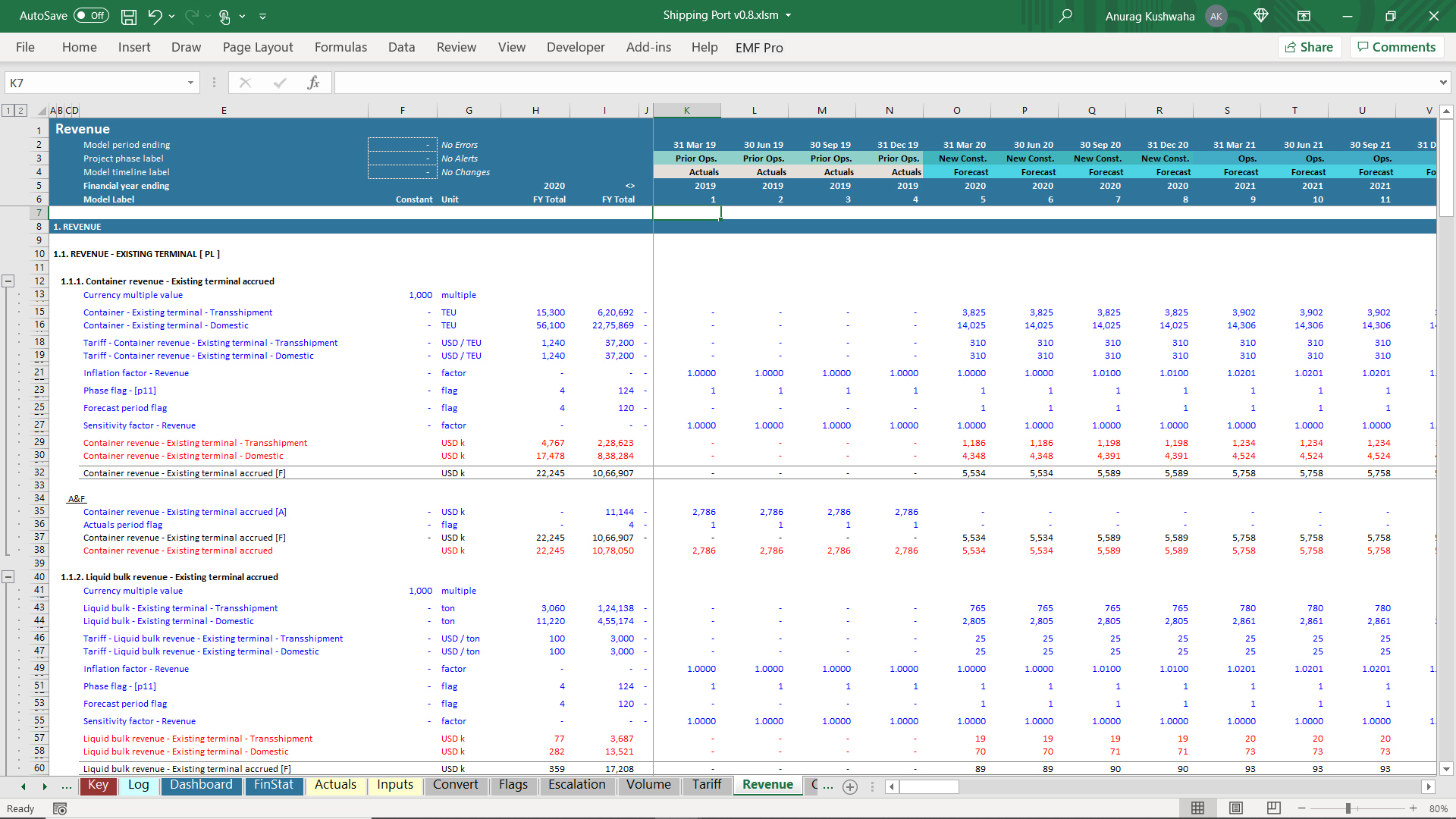Click the Ribbon Display Options icon
Image resolution: width=1456 pixels, height=819 pixels.
click(x=1304, y=16)
